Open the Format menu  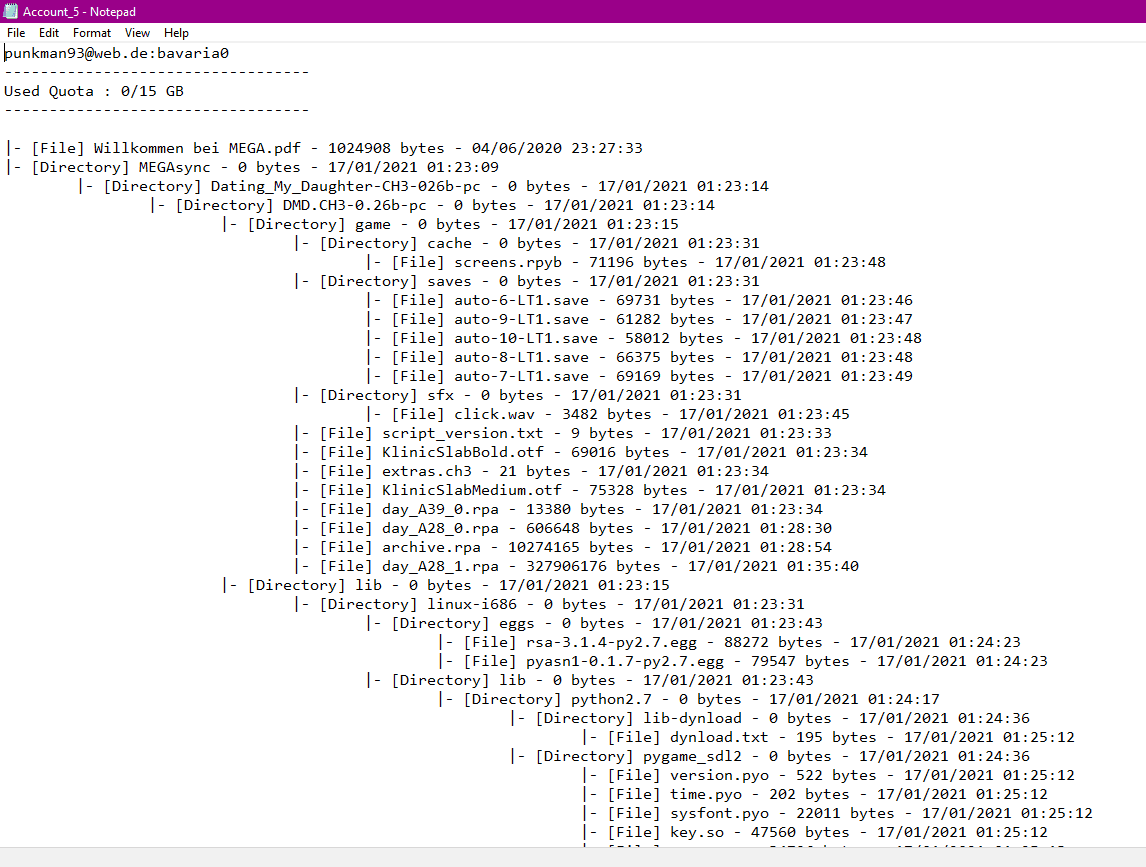[92, 33]
